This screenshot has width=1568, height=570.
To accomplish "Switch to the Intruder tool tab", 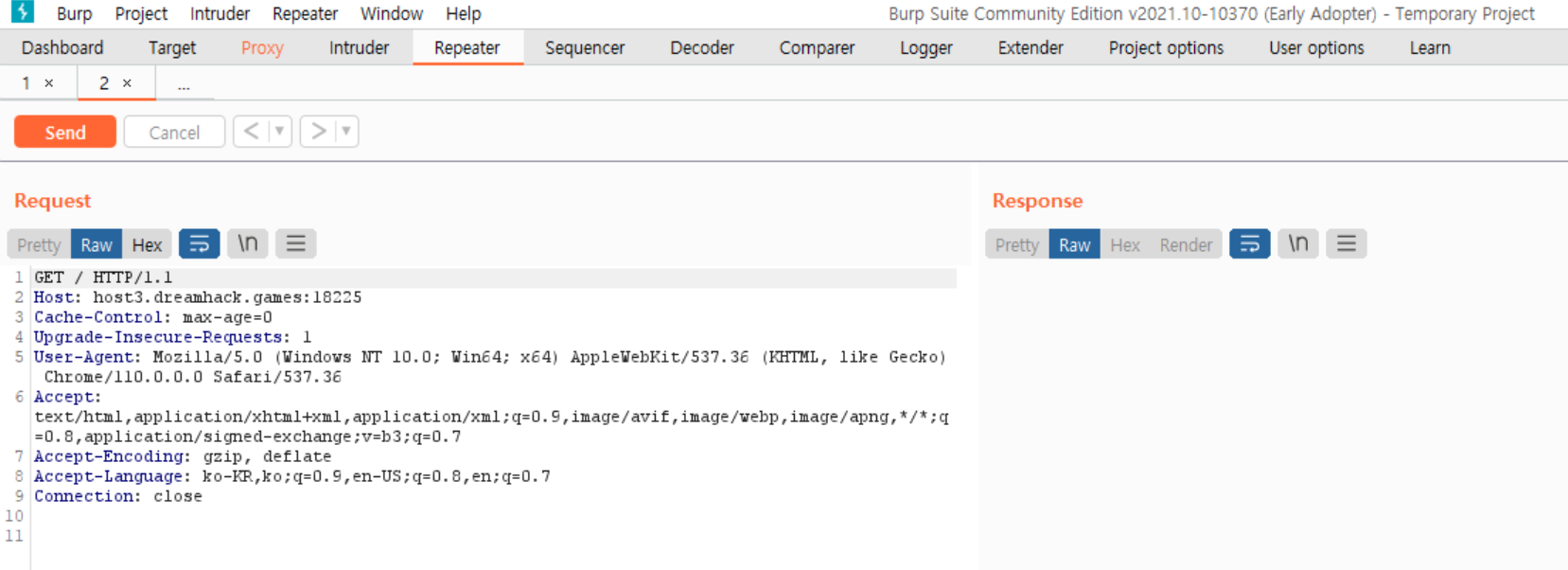I will tap(359, 47).
